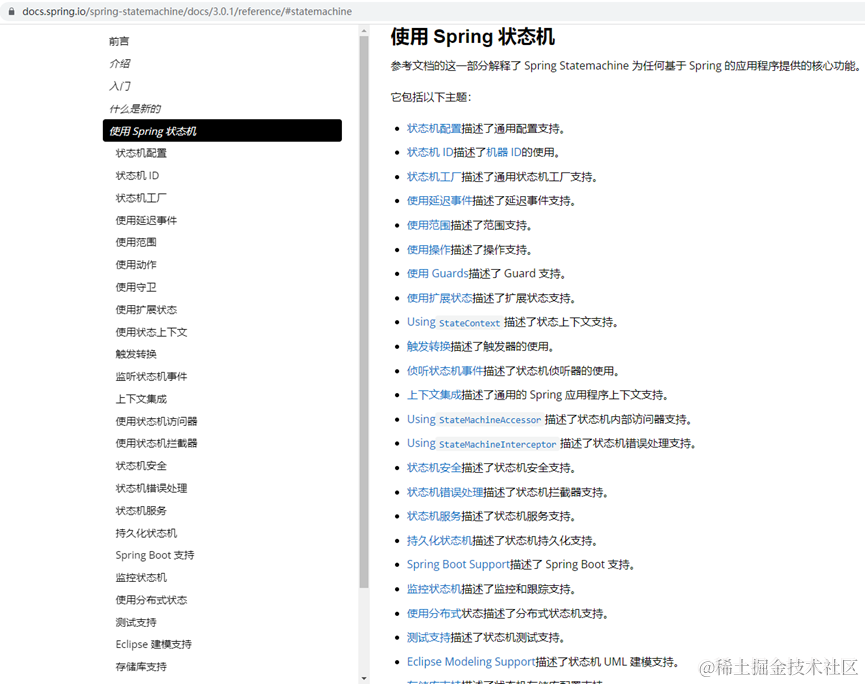Screen dimensions: 865x684
Task: Open 什么是新的 in the sidebar
Action: [135, 109]
